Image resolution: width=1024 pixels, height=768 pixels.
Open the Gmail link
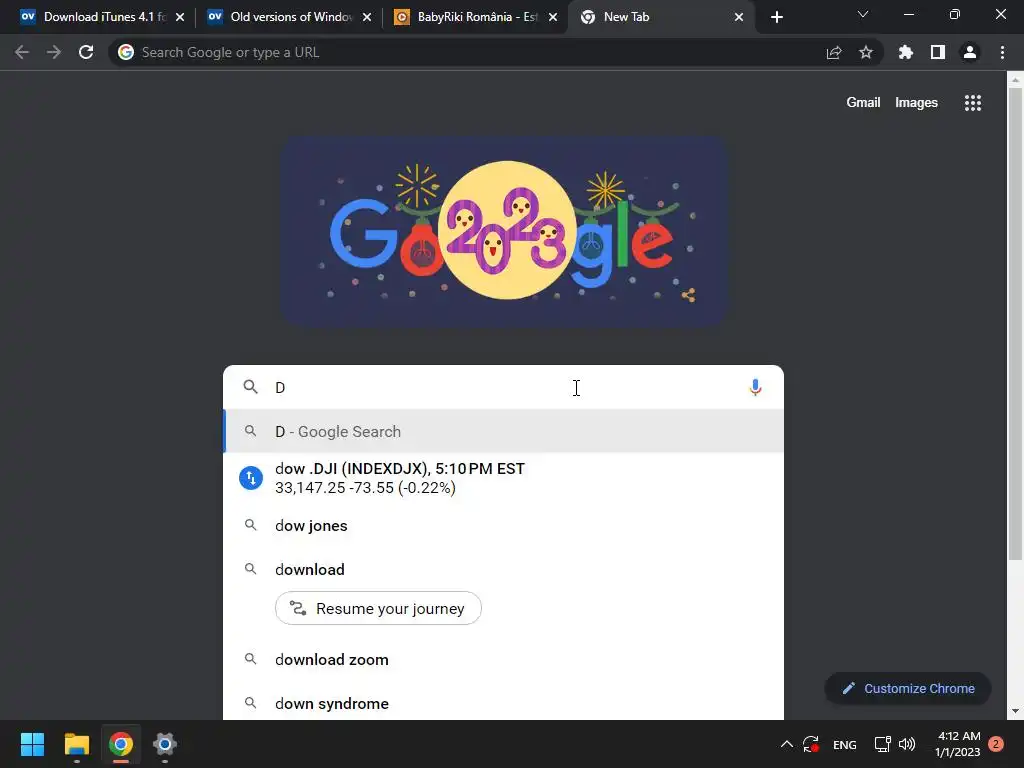[863, 103]
